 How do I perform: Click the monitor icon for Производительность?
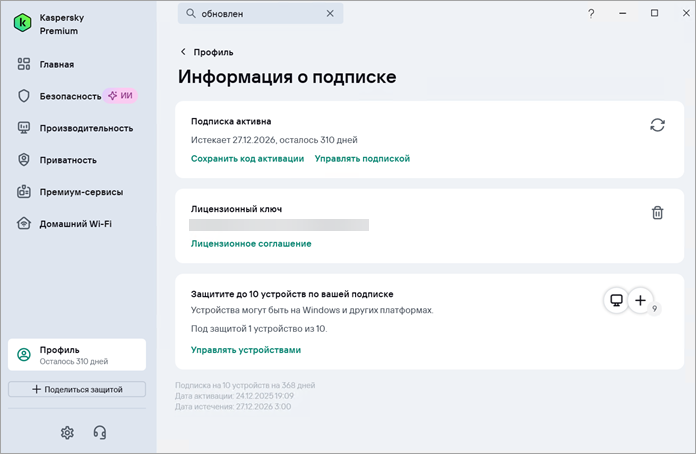[24, 128]
